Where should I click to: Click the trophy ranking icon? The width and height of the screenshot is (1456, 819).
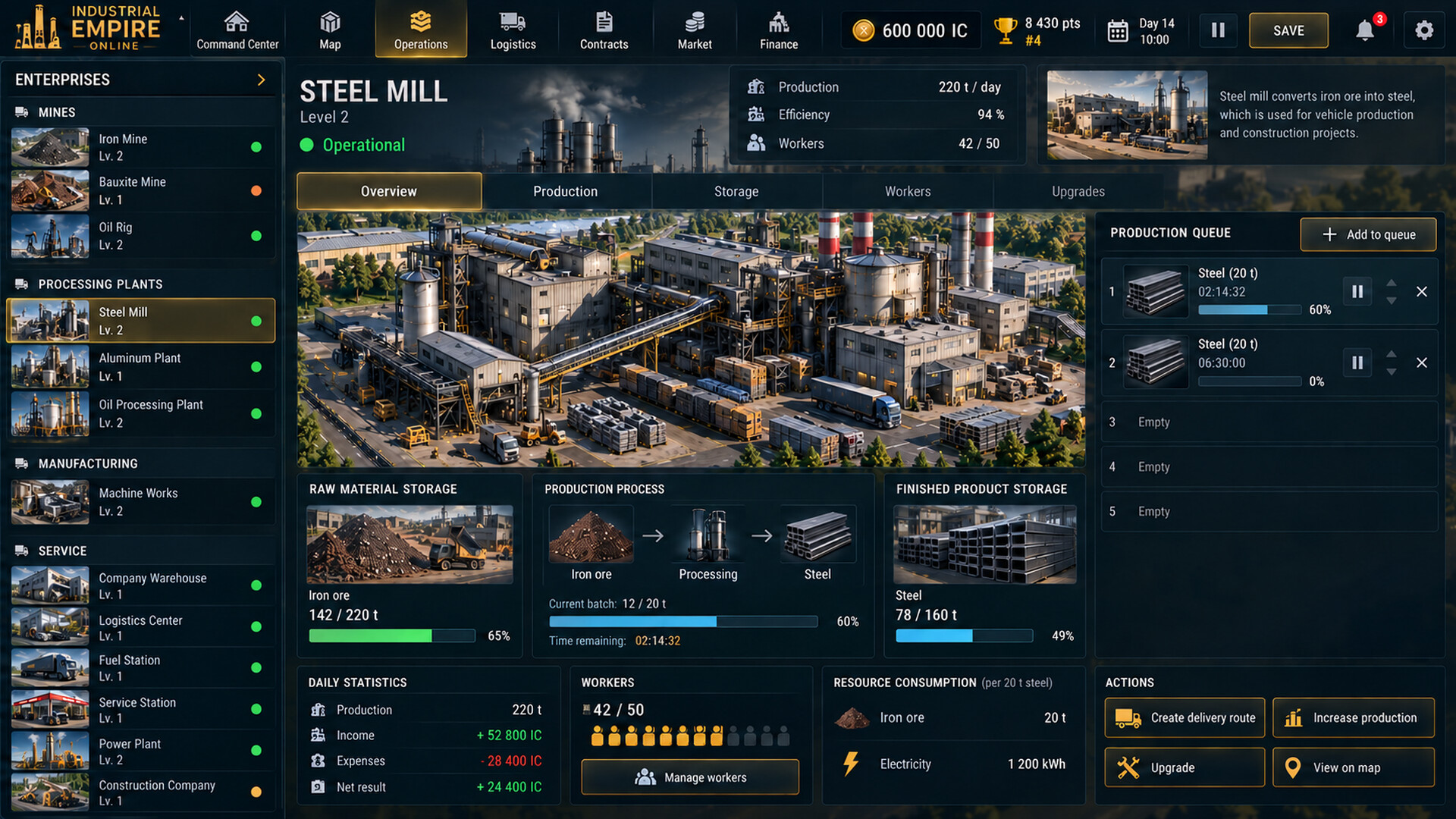[x=1006, y=31]
